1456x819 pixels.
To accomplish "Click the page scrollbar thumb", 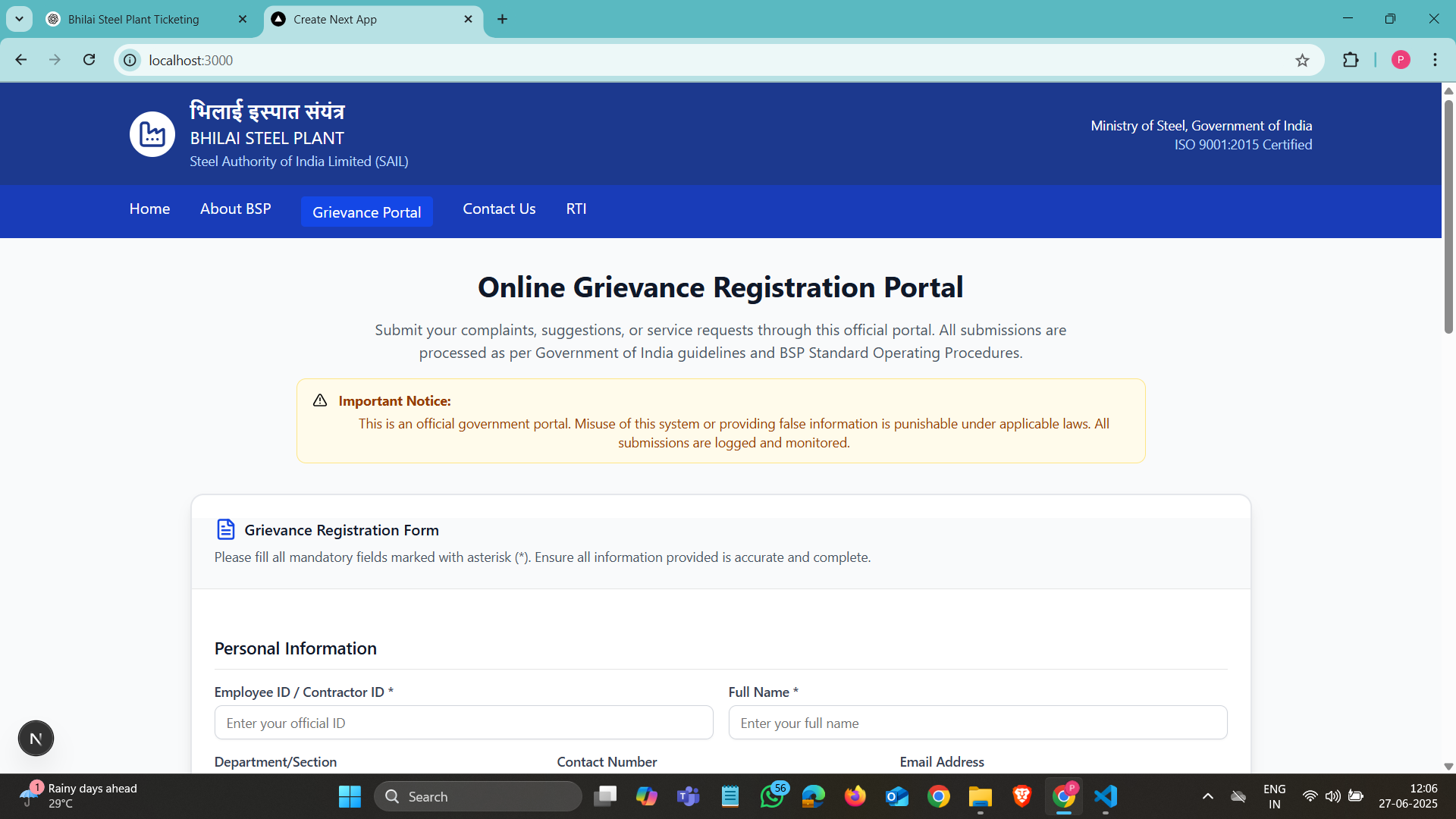I will click(1448, 216).
